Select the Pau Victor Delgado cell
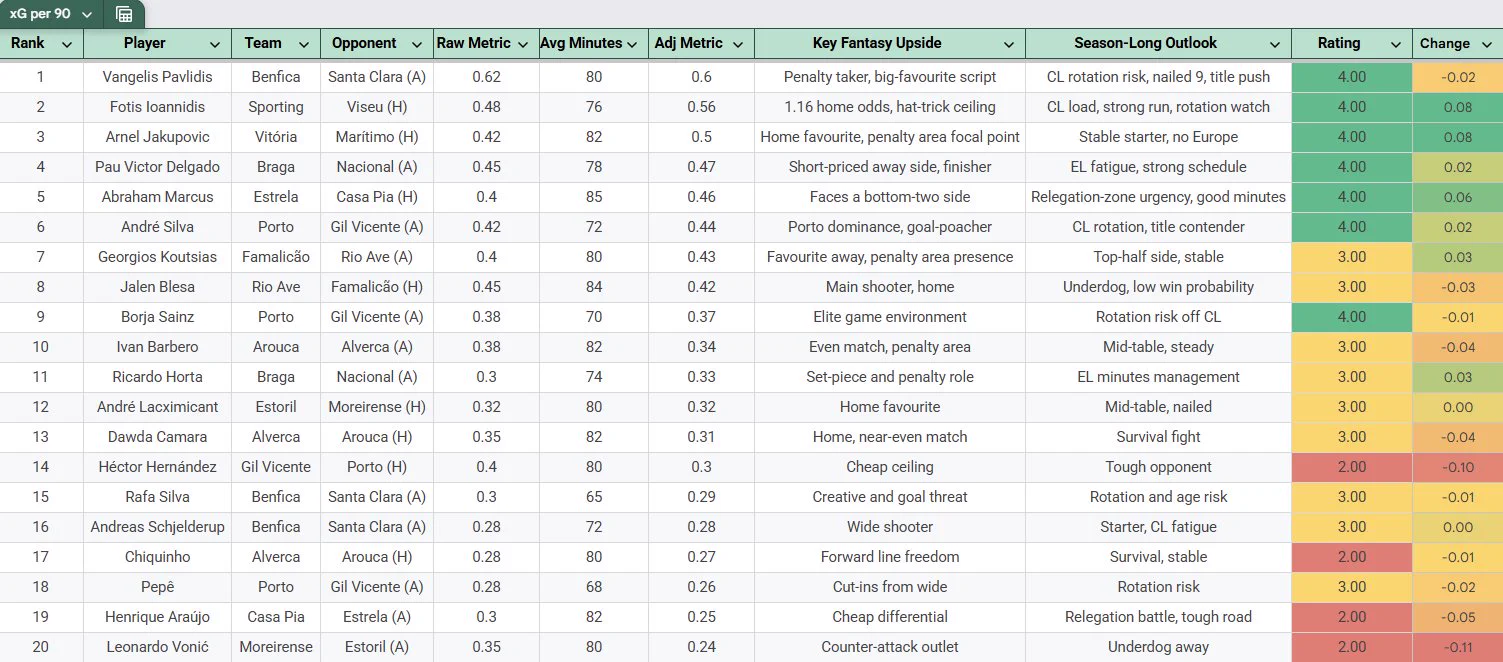 [x=158, y=167]
